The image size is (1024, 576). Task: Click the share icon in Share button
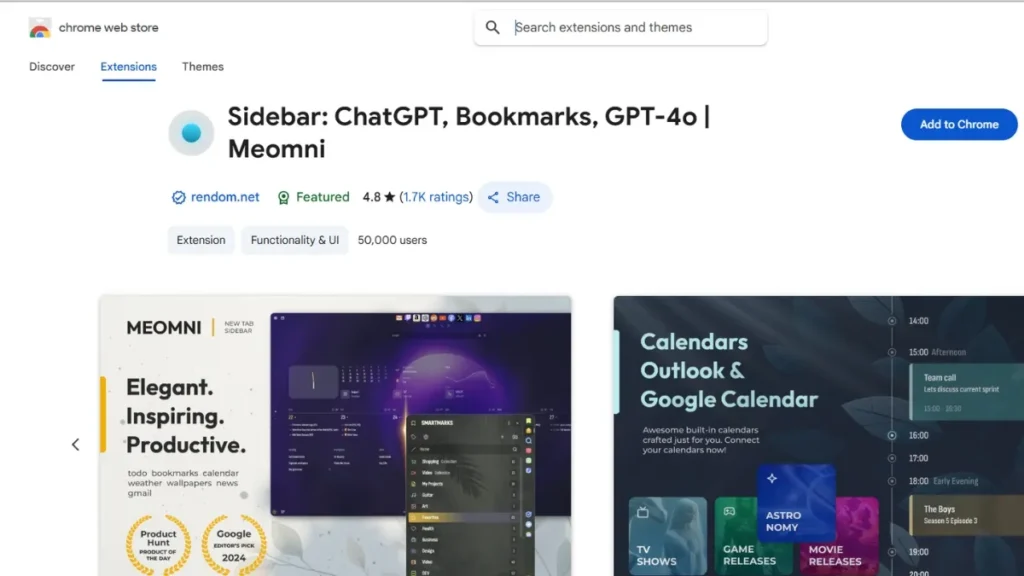click(493, 197)
